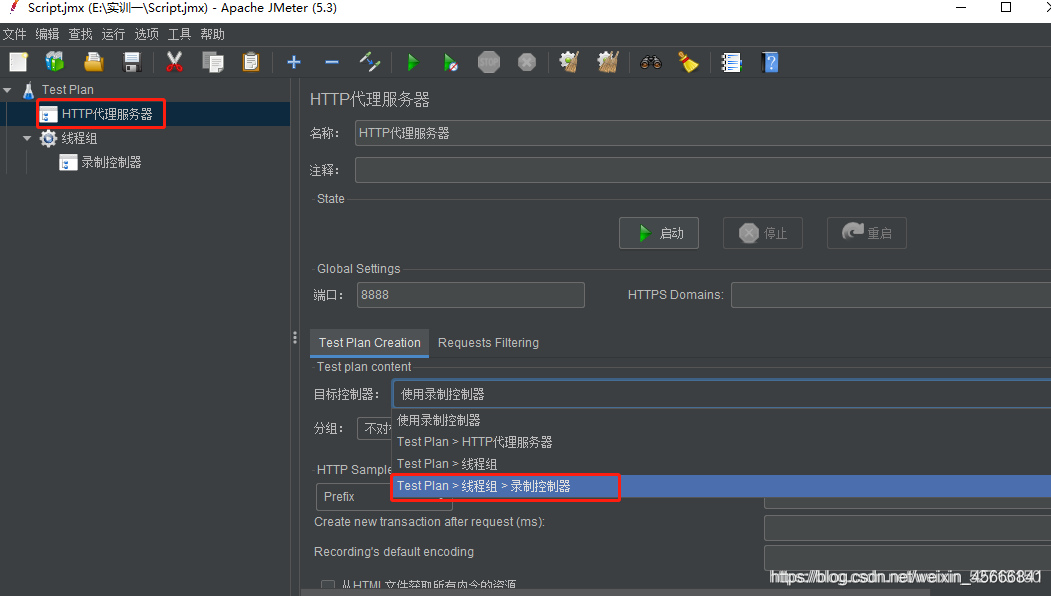Save the test plan with floppy icon
Screen dimensions: 1051x596
coord(131,62)
